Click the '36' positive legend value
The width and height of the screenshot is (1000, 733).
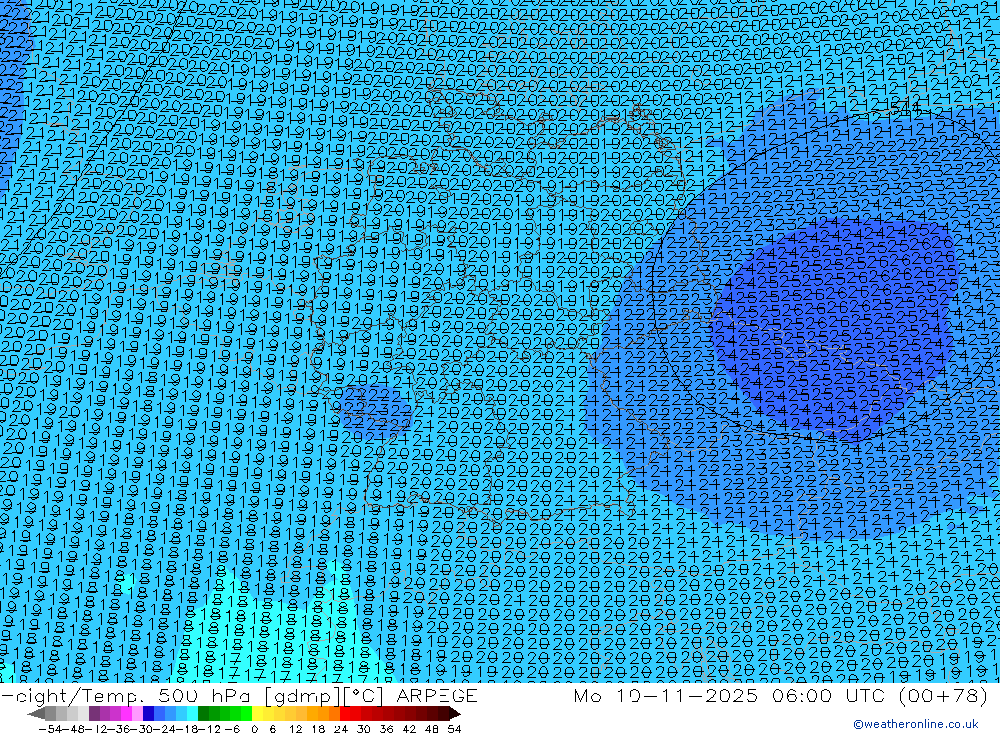tap(386, 729)
